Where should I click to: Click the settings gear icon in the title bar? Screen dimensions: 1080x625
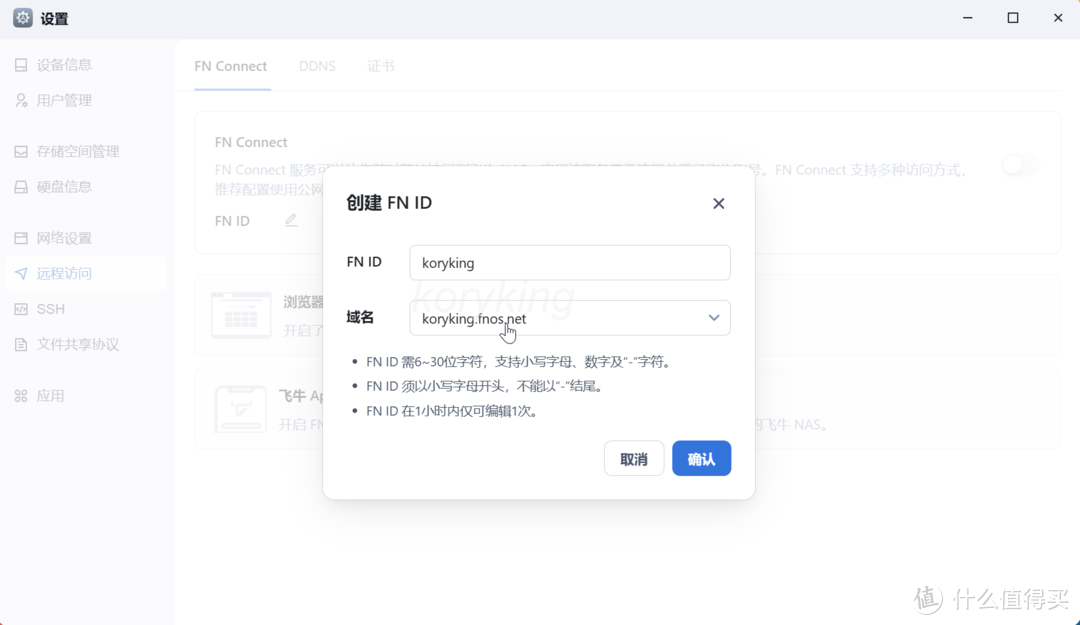point(22,17)
